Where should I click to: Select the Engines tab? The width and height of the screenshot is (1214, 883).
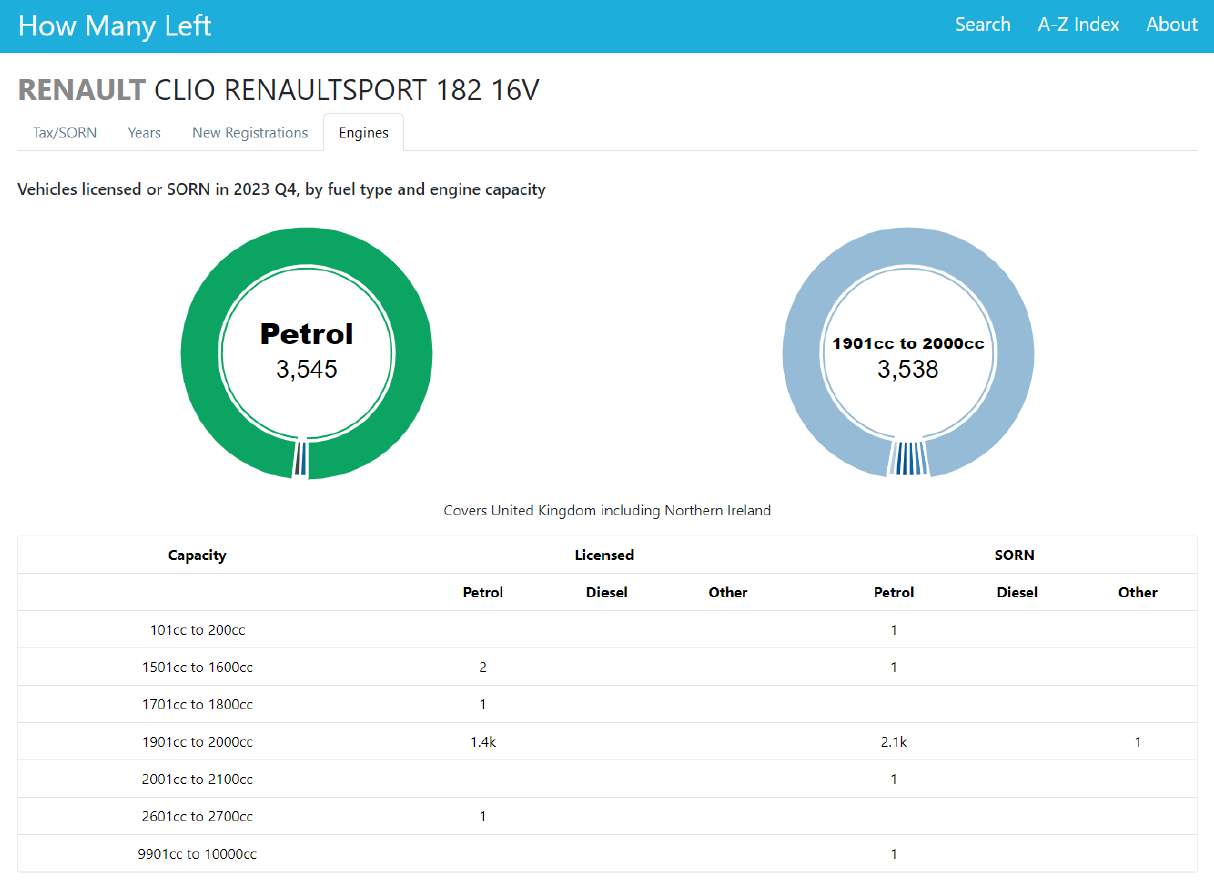363,133
